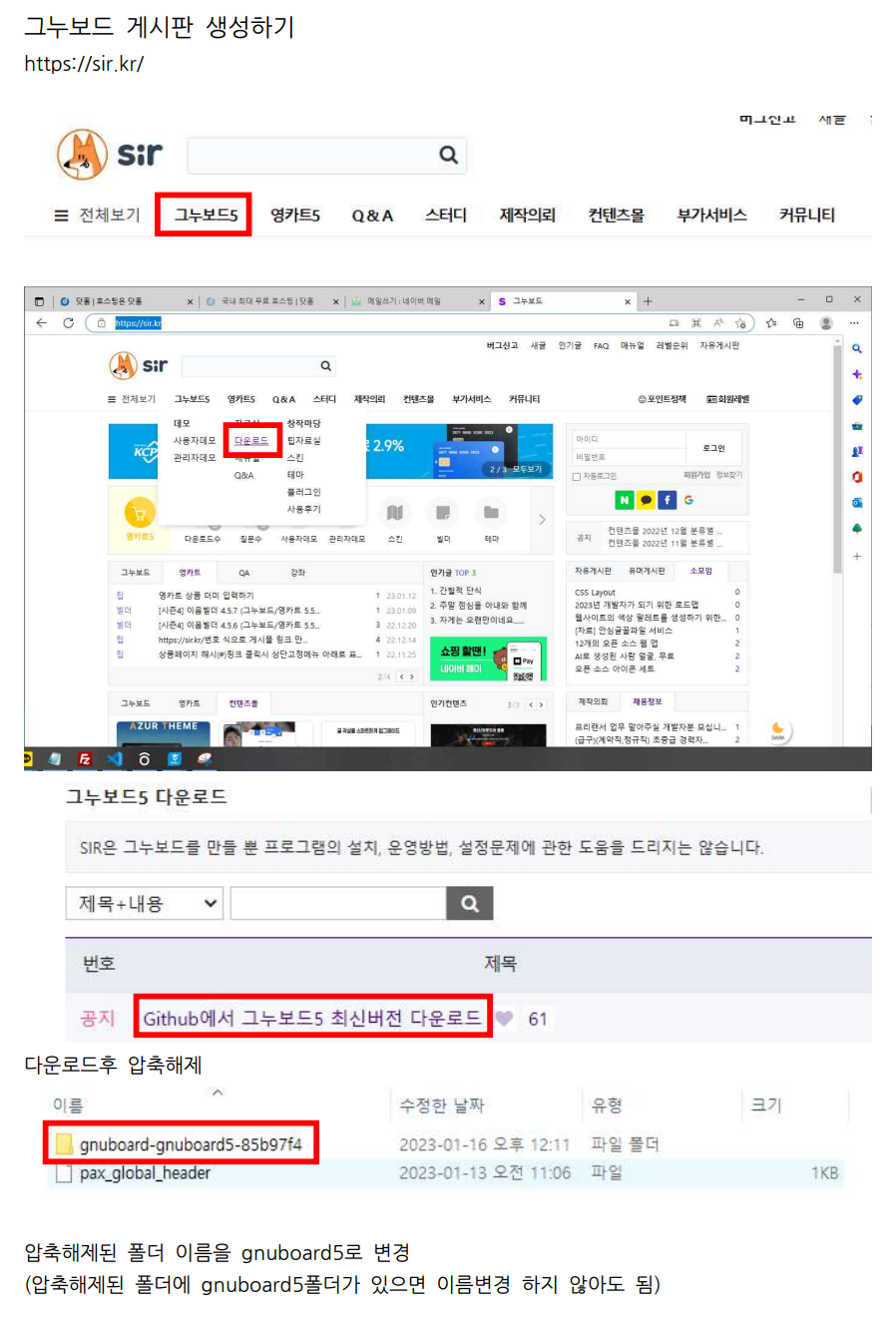
Task: Select 사용자데모 in the submenu
Action: pyautogui.click(x=195, y=440)
